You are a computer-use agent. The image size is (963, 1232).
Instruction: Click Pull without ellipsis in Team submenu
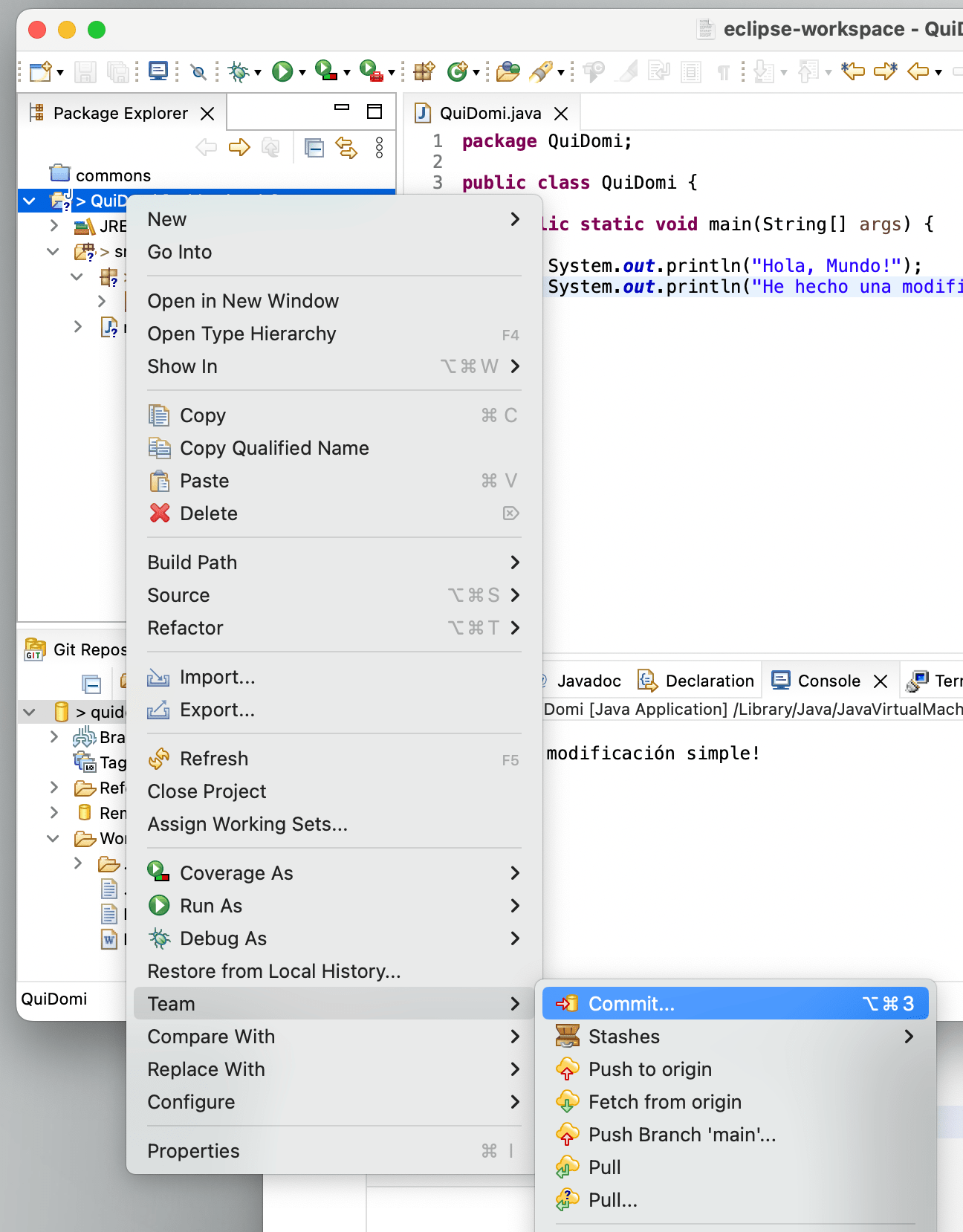click(x=735, y=1167)
